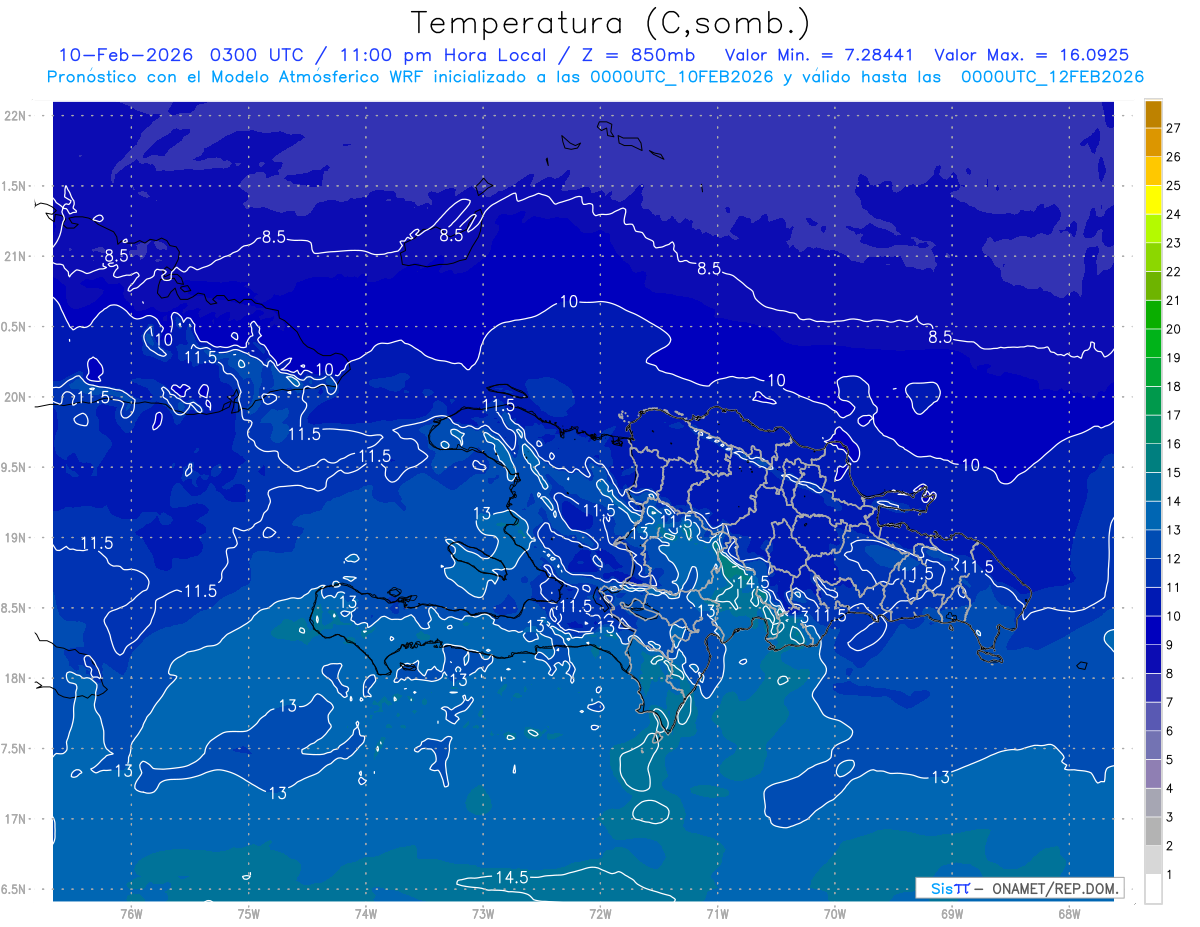The width and height of the screenshot is (1200, 927).
Task: Click the green swatch between 20 and 21
Action: (x=1153, y=314)
